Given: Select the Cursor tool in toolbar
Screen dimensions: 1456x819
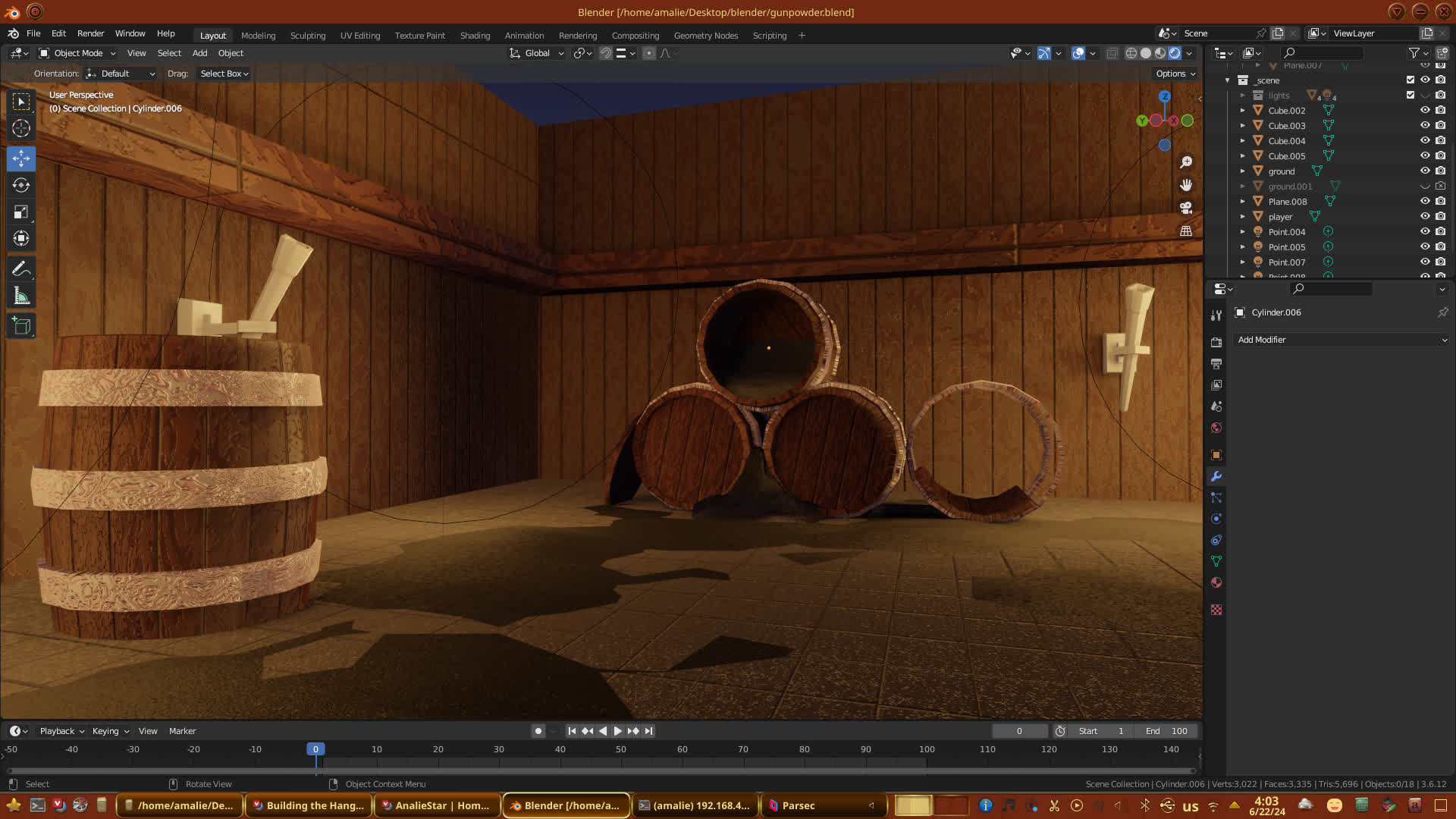Looking at the screenshot, I should [x=21, y=128].
